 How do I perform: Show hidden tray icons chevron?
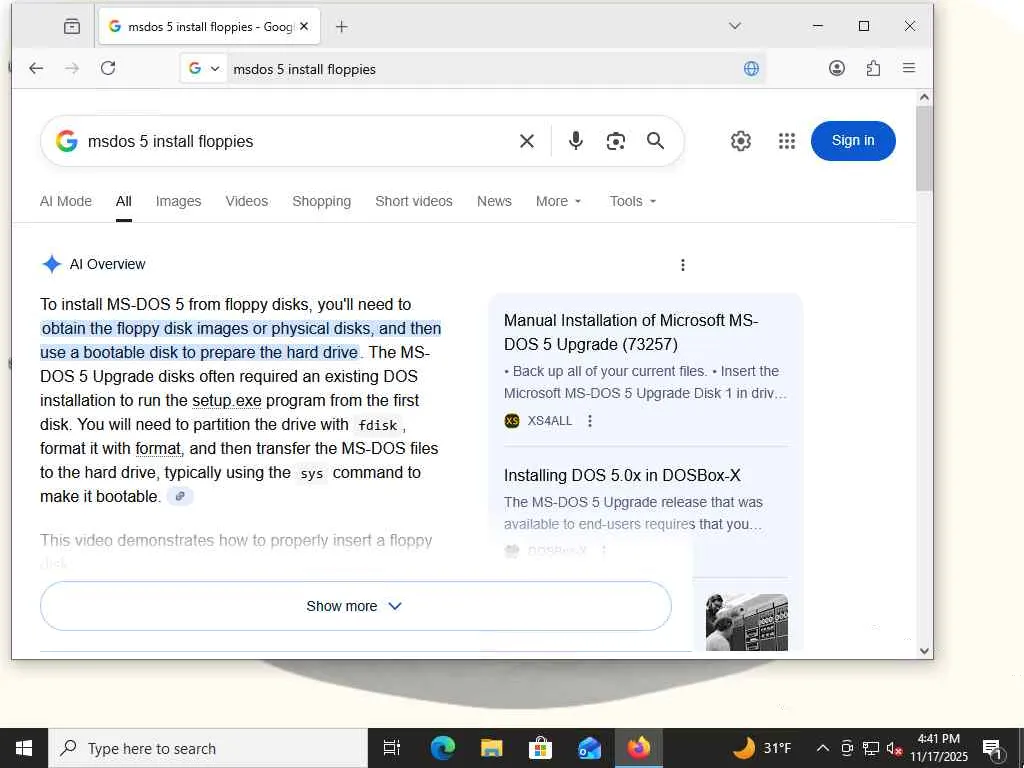823,748
